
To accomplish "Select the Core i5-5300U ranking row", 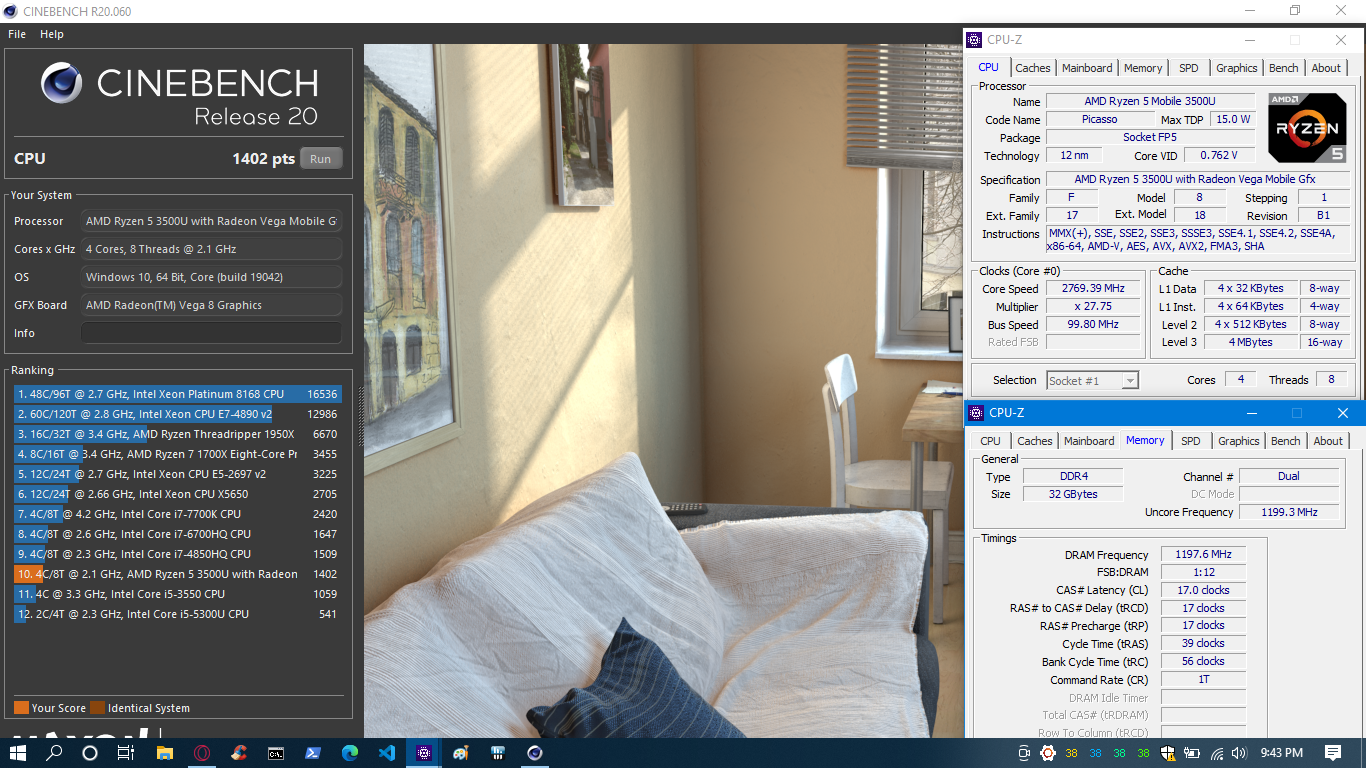I will [x=177, y=614].
